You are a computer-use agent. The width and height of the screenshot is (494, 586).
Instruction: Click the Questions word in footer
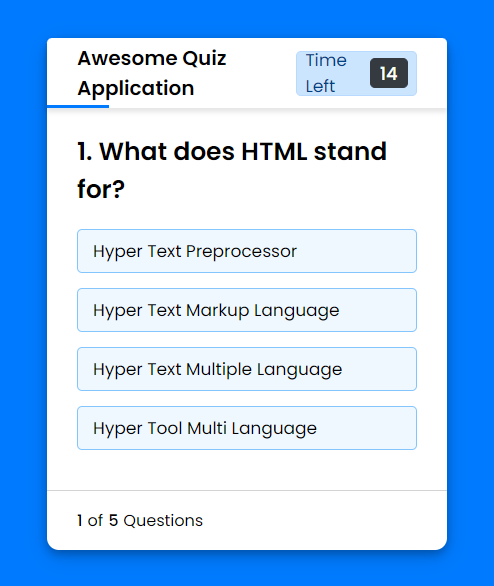point(163,521)
